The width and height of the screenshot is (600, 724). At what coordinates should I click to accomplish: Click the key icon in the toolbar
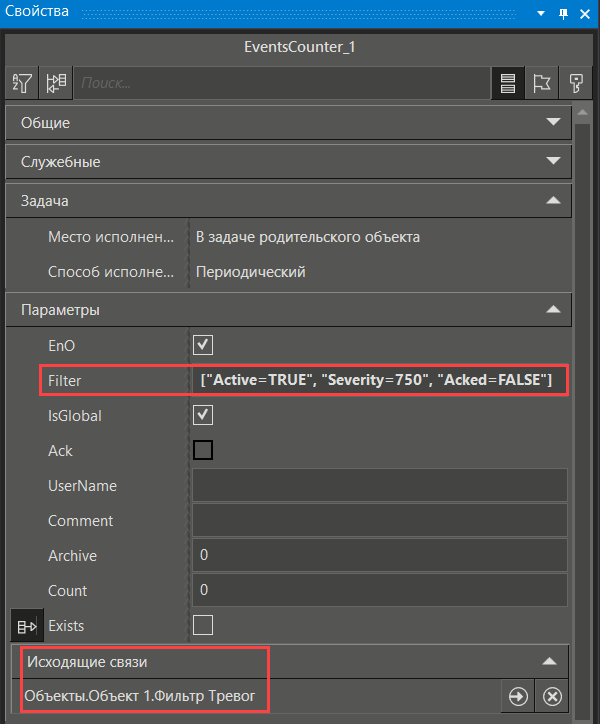pyautogui.click(x=576, y=83)
